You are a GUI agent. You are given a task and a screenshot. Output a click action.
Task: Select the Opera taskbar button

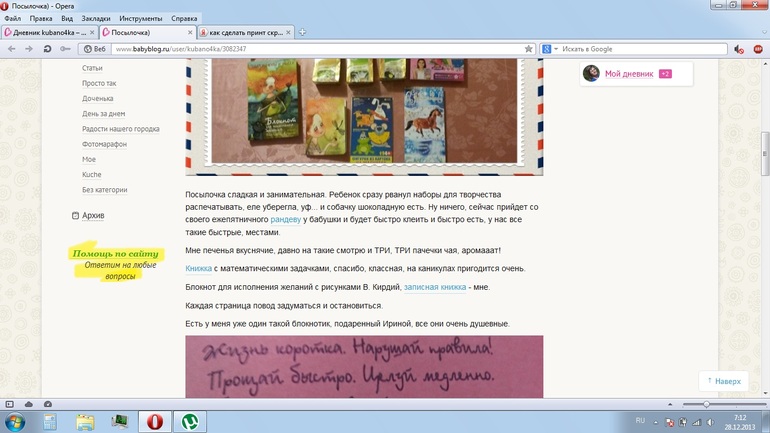155,422
